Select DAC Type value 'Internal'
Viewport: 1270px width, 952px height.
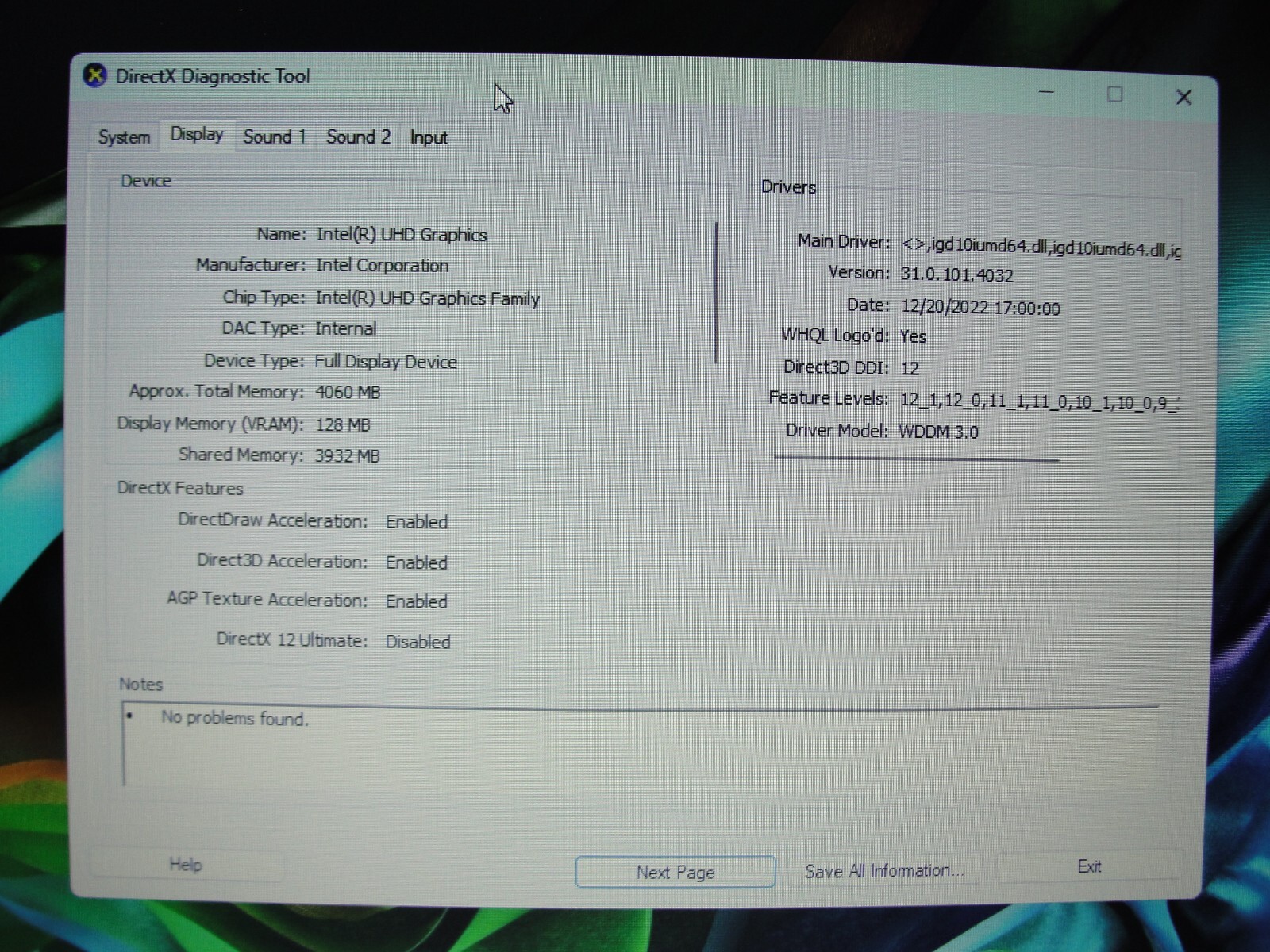click(x=345, y=328)
